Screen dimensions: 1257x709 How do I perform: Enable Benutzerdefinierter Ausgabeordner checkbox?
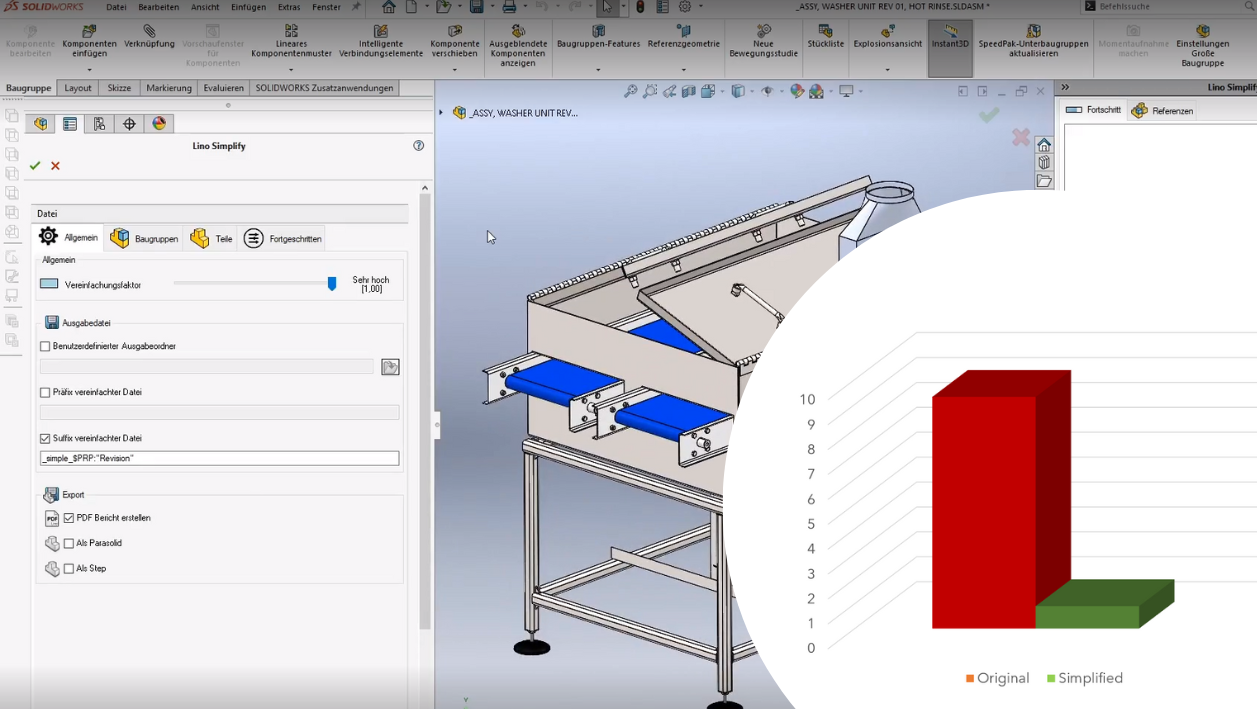pyautogui.click(x=45, y=346)
